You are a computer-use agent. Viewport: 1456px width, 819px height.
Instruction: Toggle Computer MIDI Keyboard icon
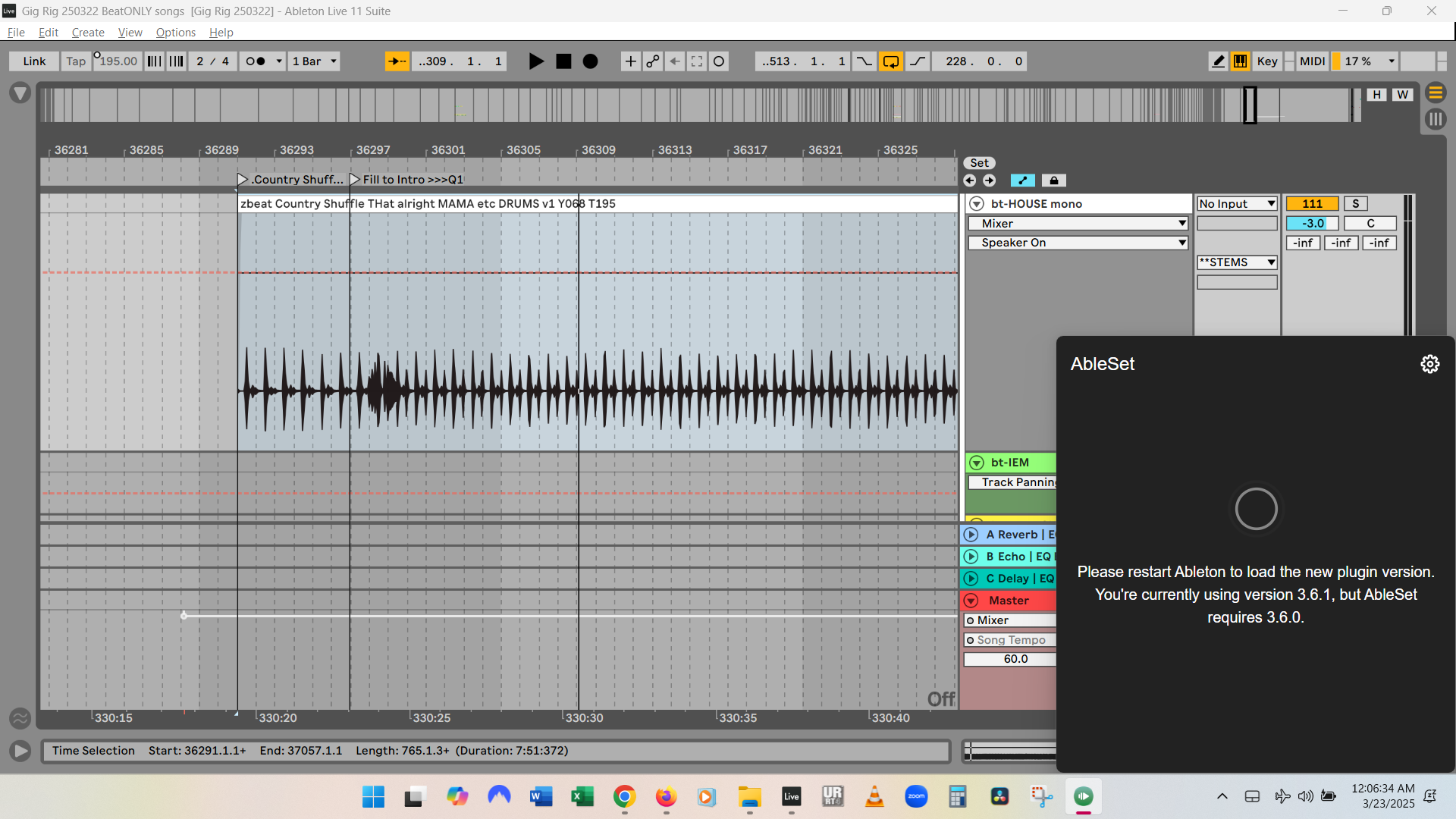pyautogui.click(x=1240, y=61)
